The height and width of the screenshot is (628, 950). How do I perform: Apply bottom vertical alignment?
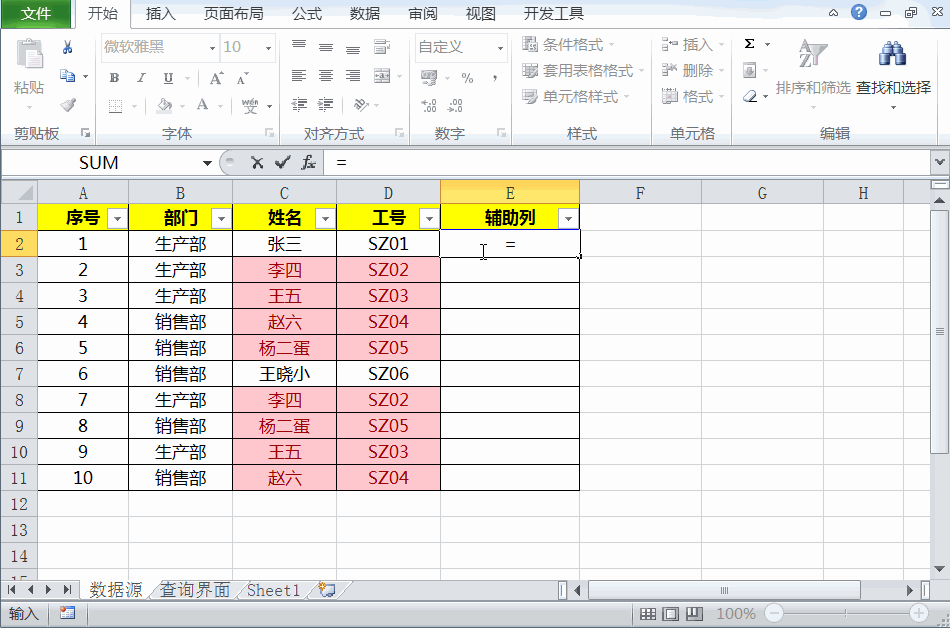(x=353, y=48)
